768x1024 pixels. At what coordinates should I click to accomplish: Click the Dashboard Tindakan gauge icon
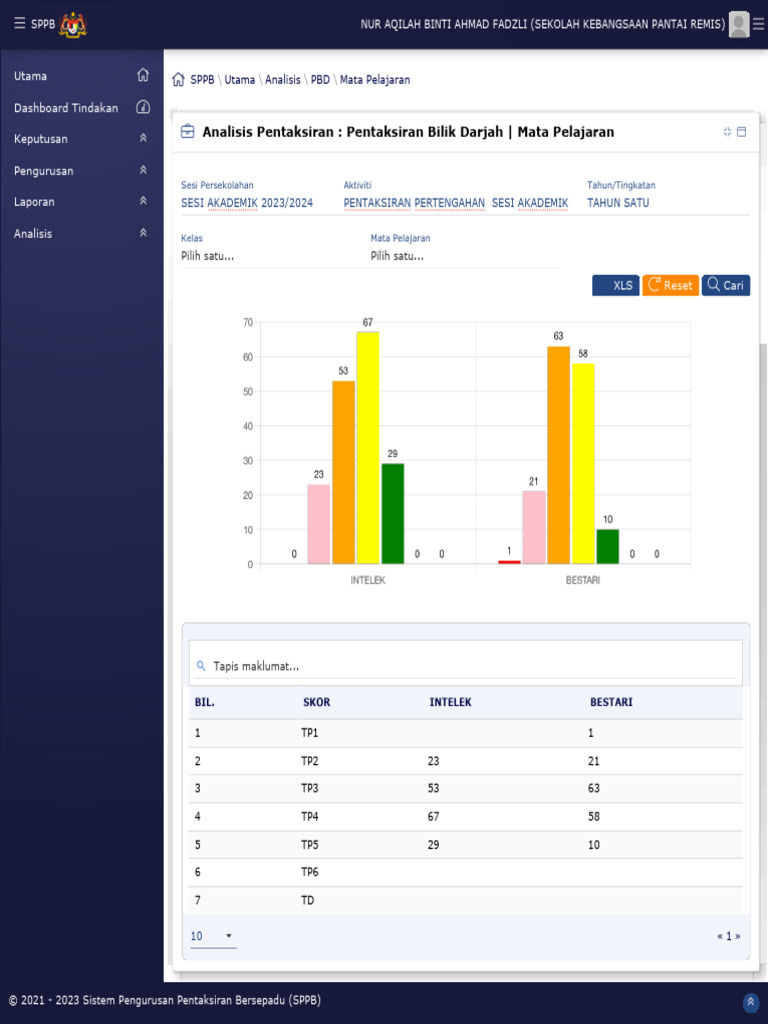[143, 108]
